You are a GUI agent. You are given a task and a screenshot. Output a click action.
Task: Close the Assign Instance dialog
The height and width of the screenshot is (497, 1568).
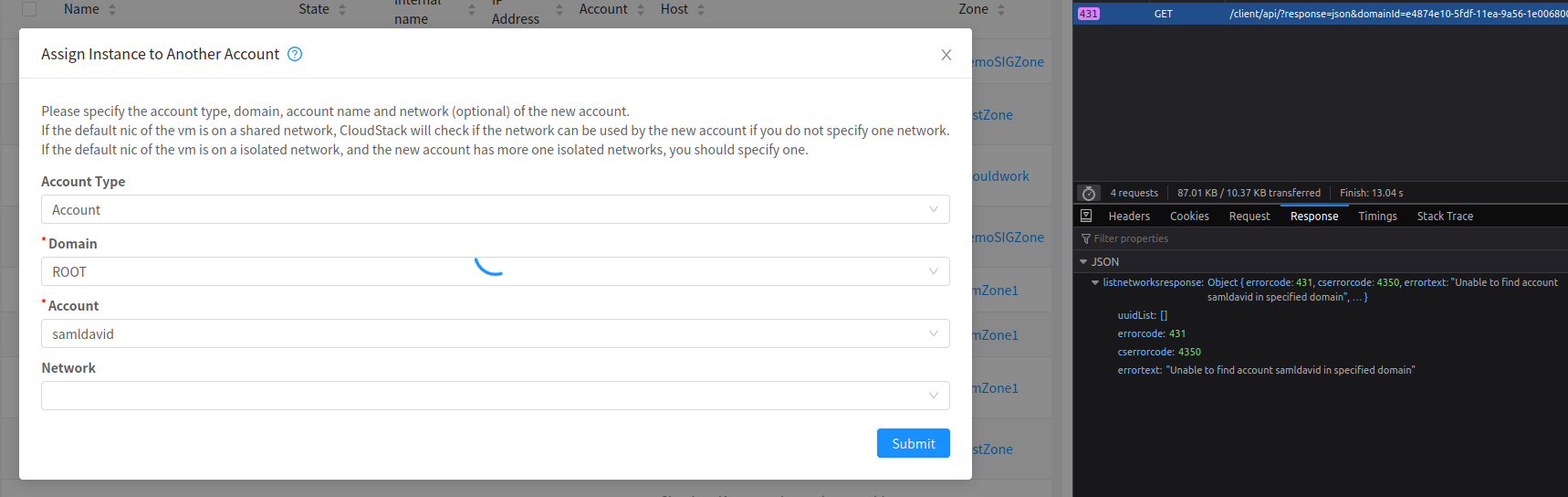[x=946, y=55]
